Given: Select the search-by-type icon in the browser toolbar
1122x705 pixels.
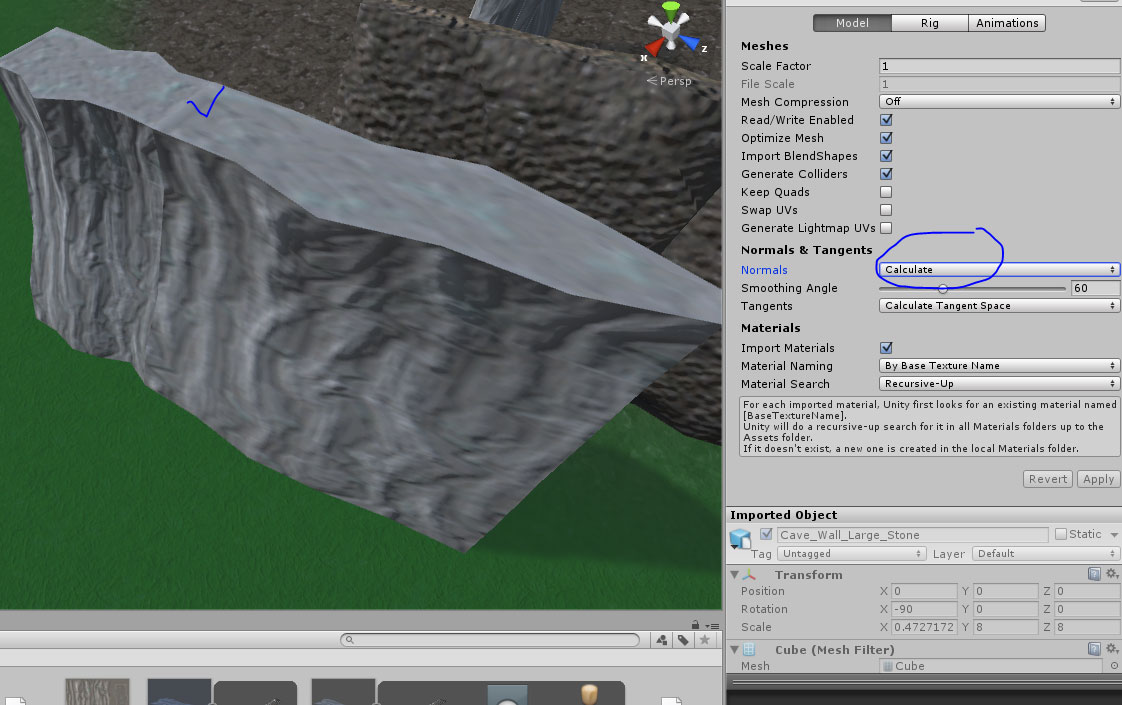Looking at the screenshot, I should click(x=662, y=639).
